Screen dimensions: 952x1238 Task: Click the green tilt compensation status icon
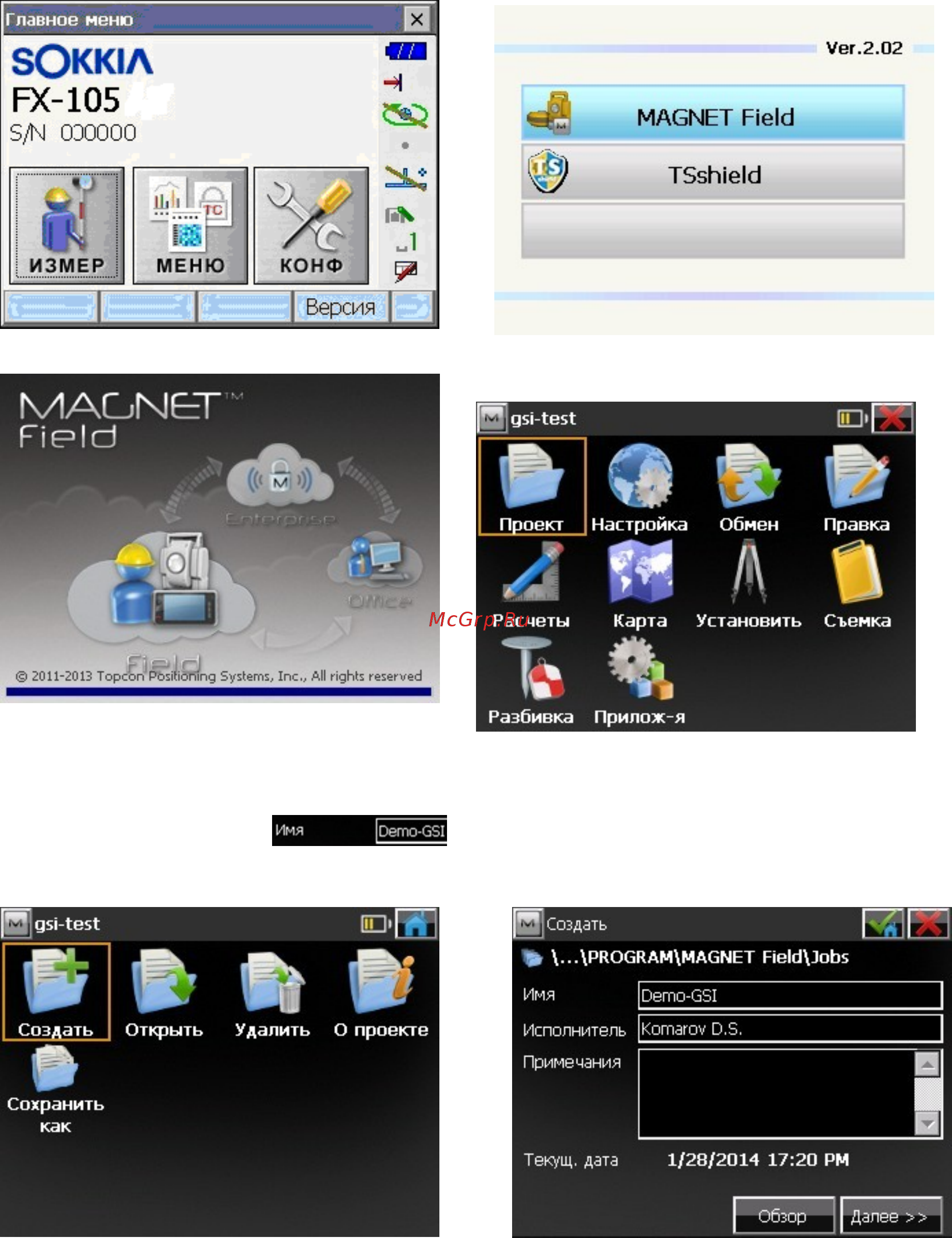click(405, 115)
